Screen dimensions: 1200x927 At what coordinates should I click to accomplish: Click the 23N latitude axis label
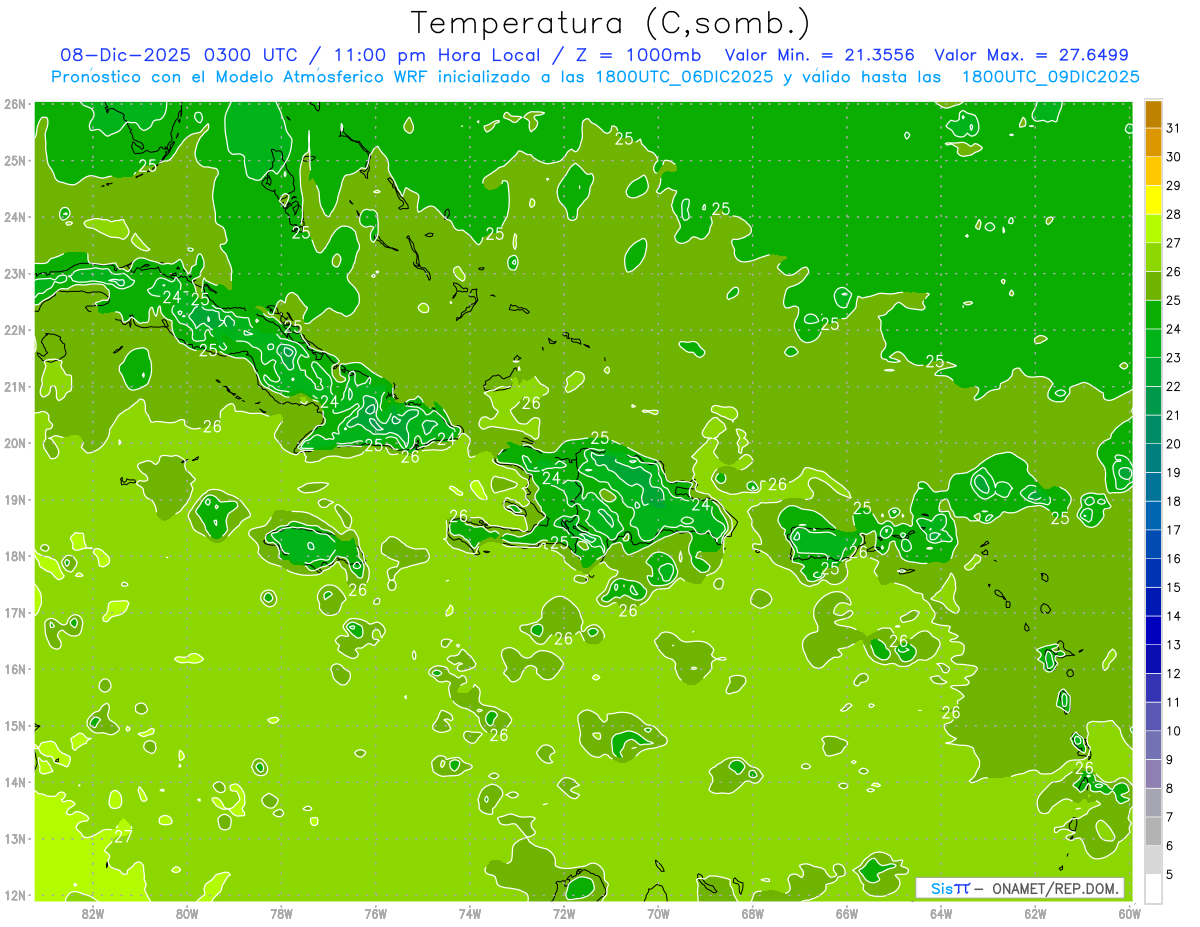click(x=14, y=273)
